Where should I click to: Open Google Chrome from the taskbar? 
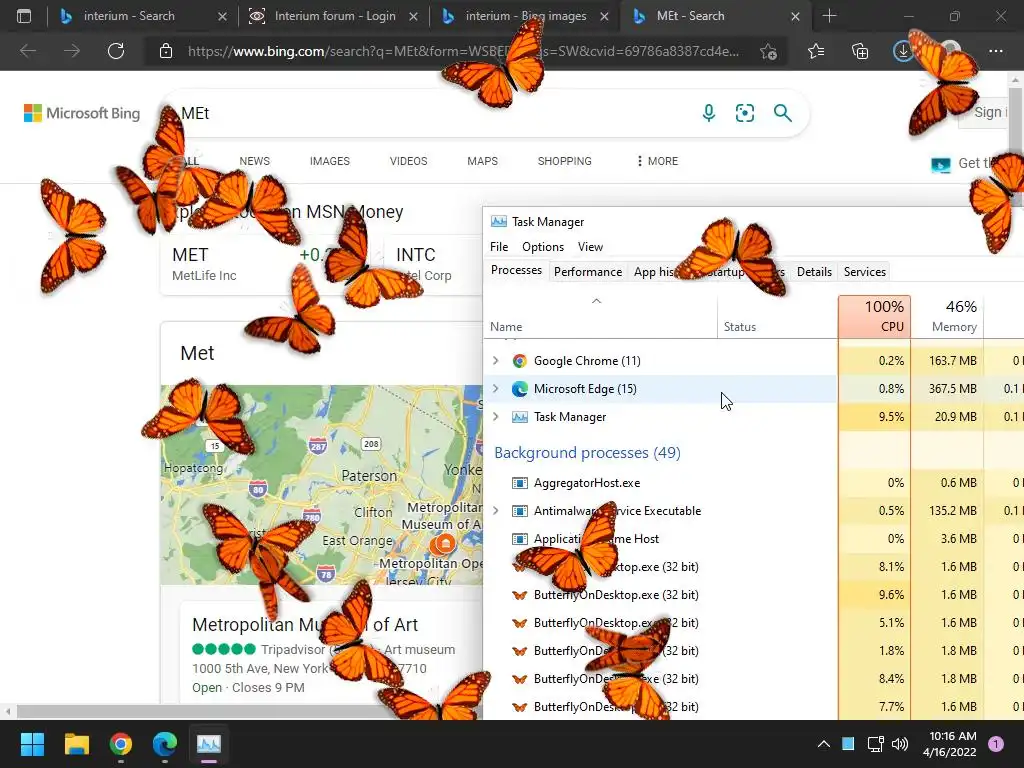121,744
